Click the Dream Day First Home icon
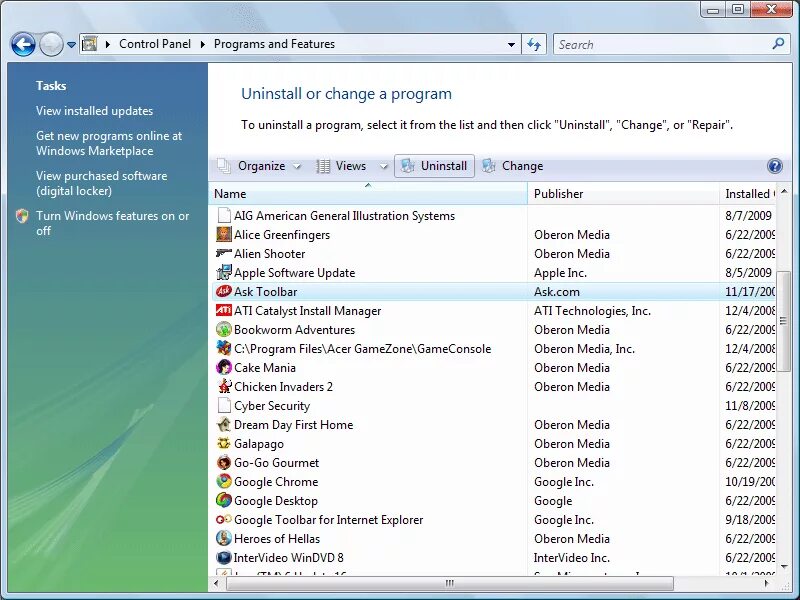Screen dimensions: 800x600 click(223, 424)
